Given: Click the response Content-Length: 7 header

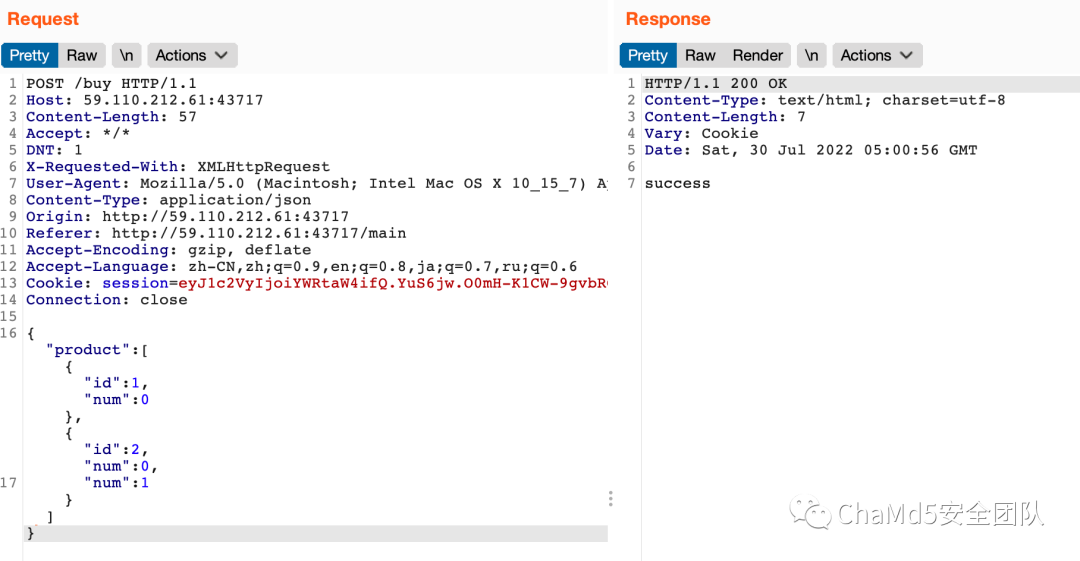Looking at the screenshot, I should pyautogui.click(x=725, y=116).
